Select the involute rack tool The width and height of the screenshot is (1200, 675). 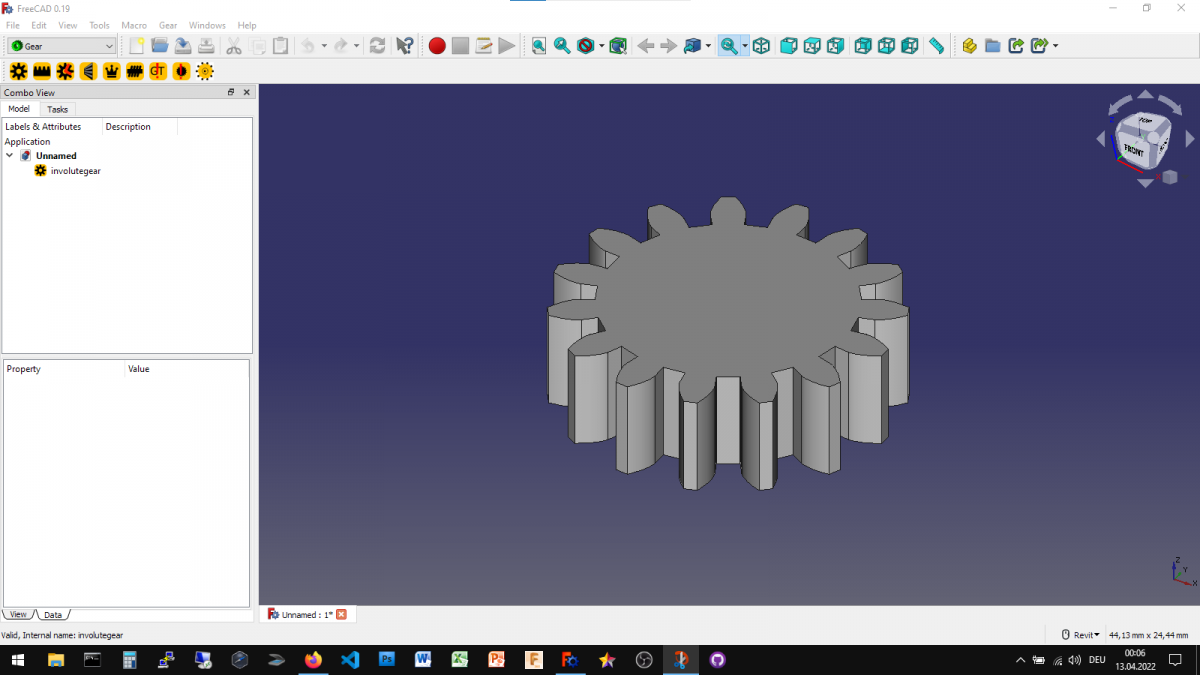(41, 71)
